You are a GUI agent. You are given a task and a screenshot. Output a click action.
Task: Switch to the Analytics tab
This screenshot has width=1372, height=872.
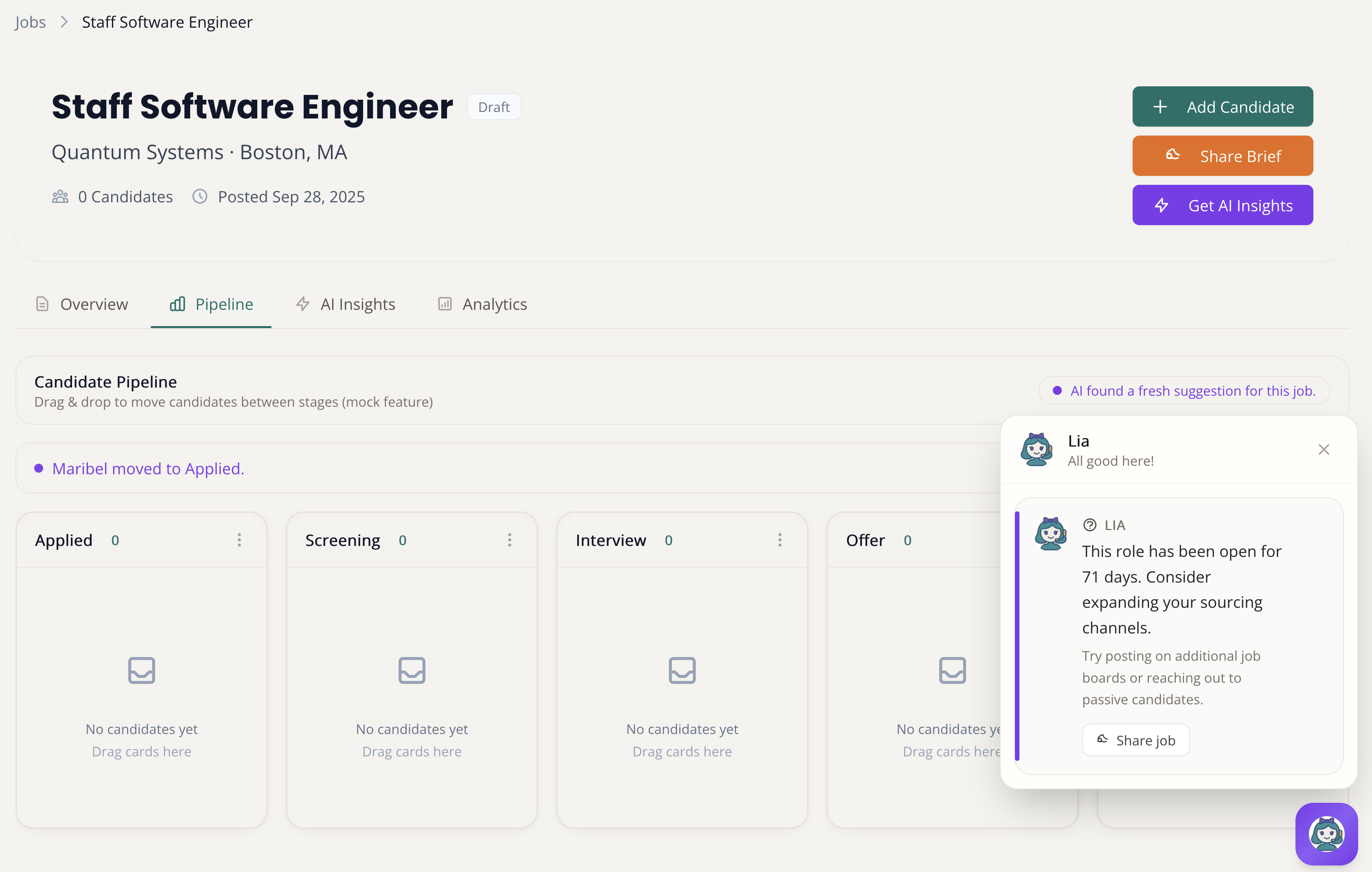pos(494,304)
